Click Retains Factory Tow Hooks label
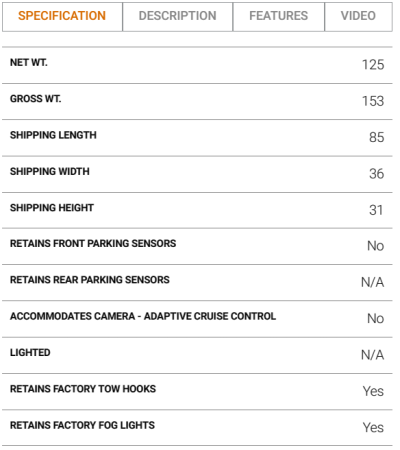Screen dimensions: 400x450 (83, 389)
